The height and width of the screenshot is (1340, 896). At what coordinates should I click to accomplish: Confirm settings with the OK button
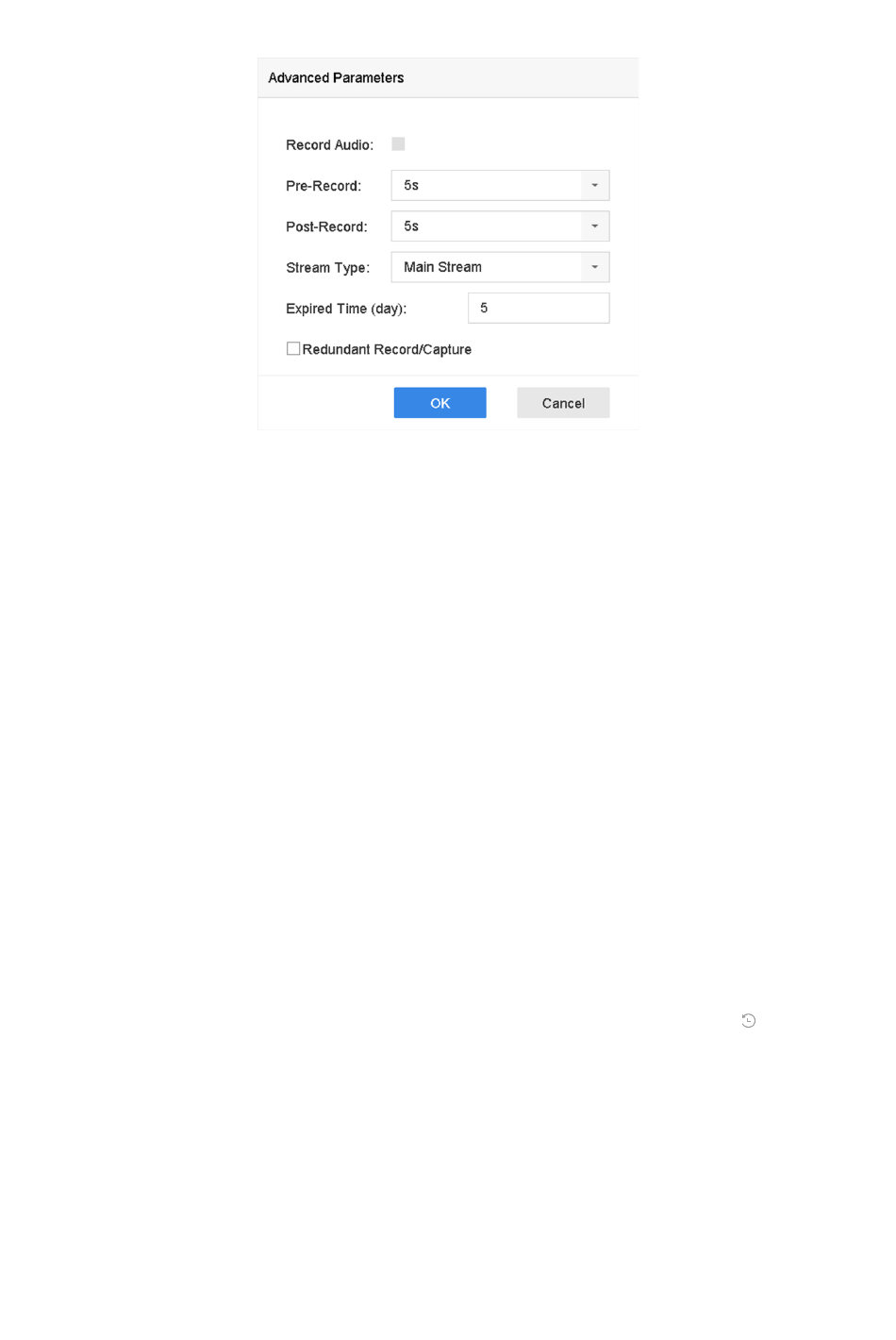440,403
